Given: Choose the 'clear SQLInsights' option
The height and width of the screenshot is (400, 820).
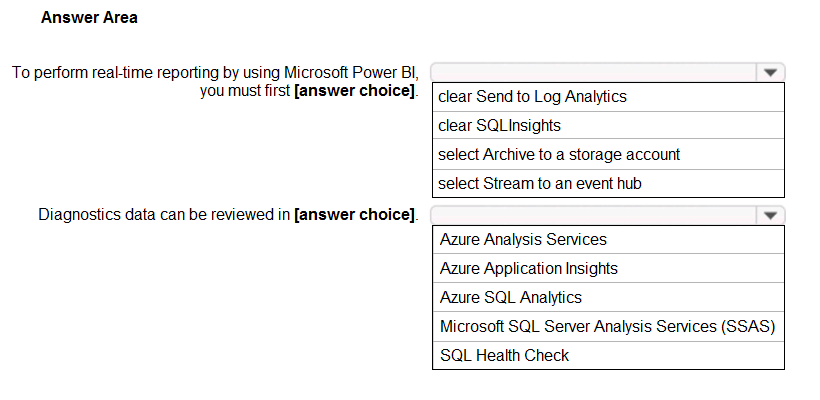Looking at the screenshot, I should pos(608,125).
